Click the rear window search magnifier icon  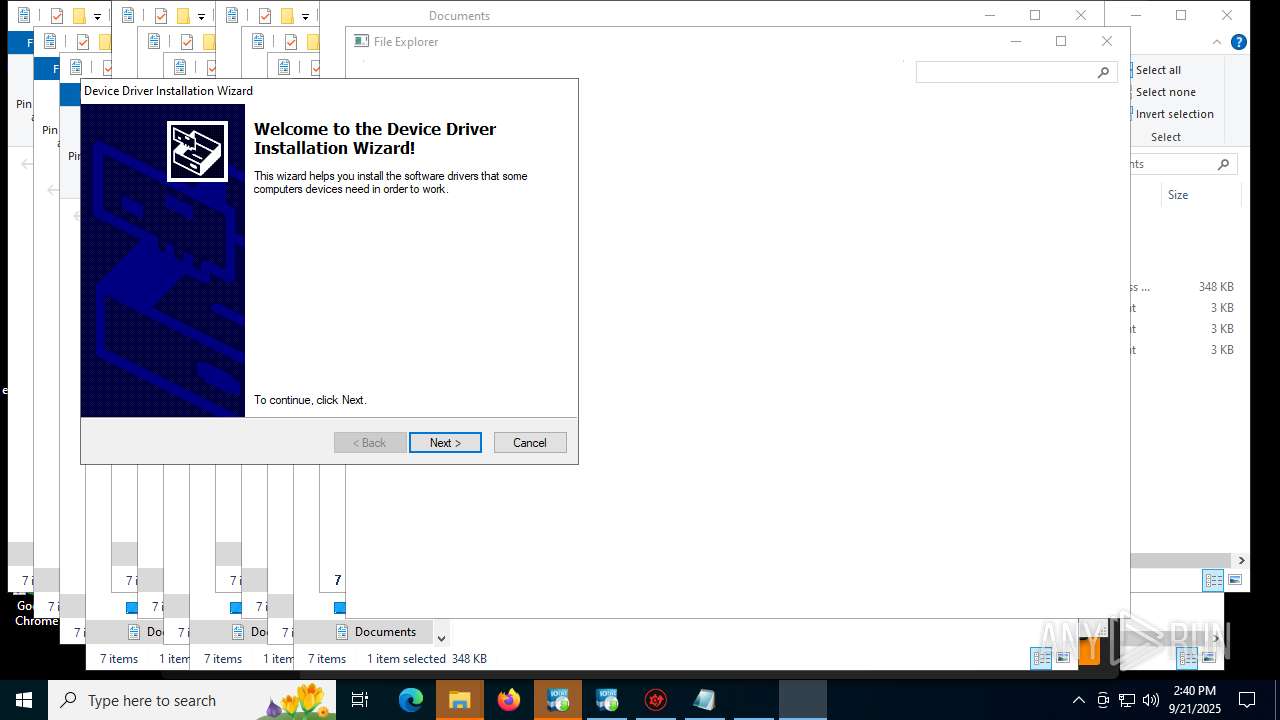click(1223, 164)
